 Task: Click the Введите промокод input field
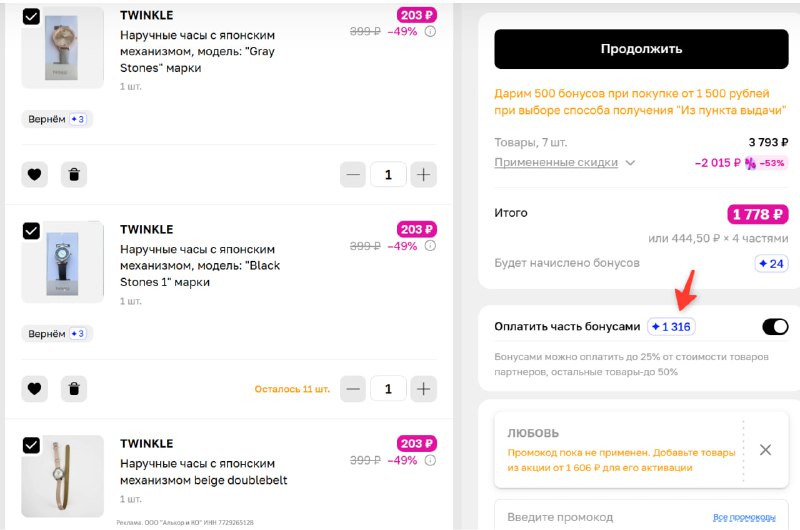point(600,517)
